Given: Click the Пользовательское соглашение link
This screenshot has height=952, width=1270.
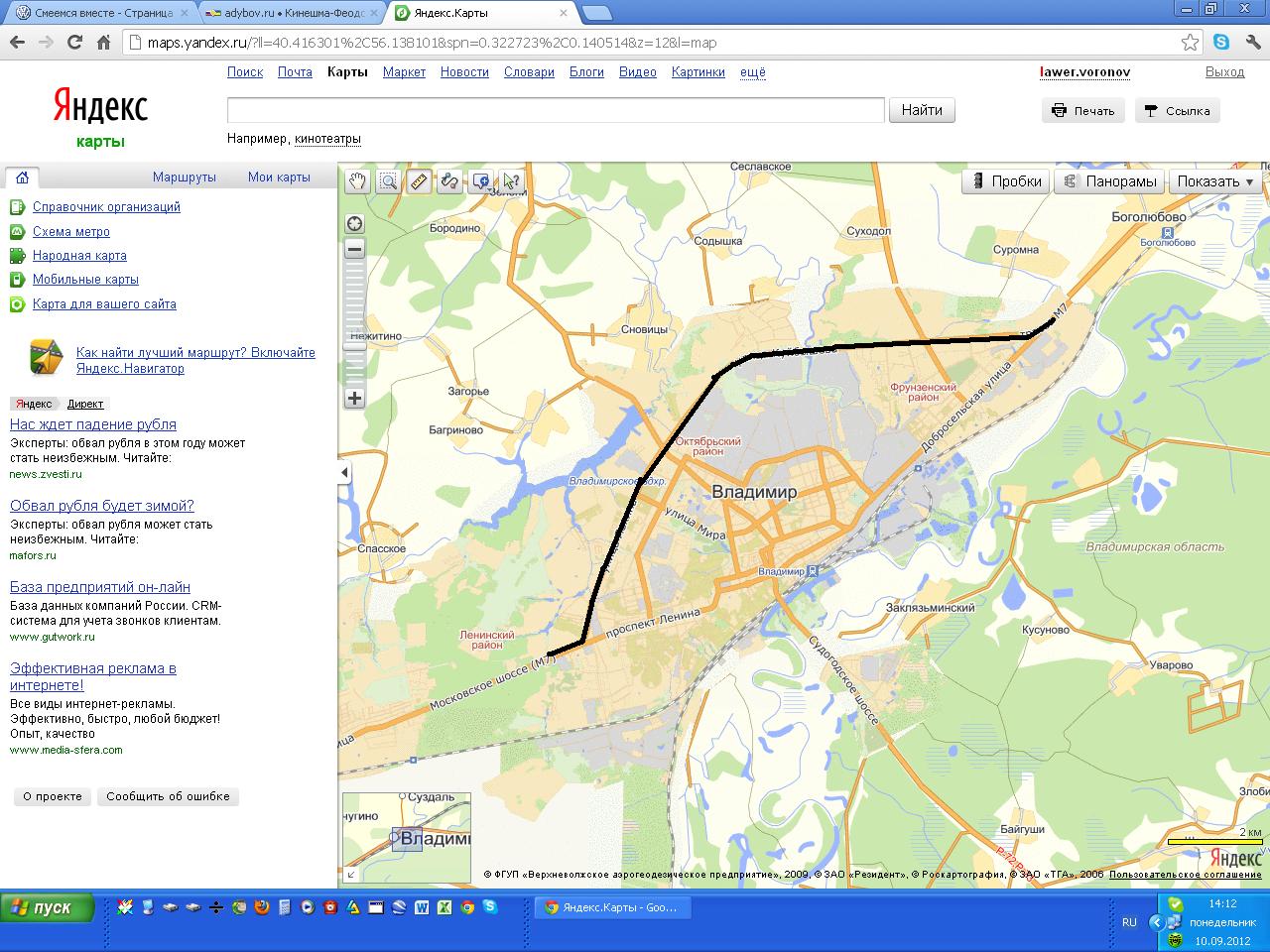Looking at the screenshot, I should [x=1185, y=875].
